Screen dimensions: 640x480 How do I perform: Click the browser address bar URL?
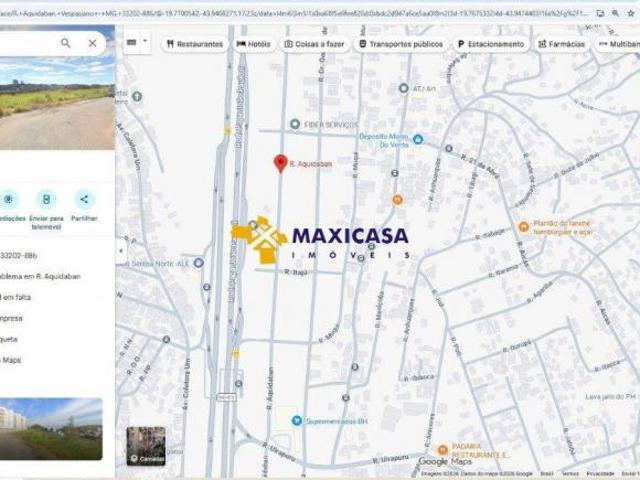coord(294,13)
